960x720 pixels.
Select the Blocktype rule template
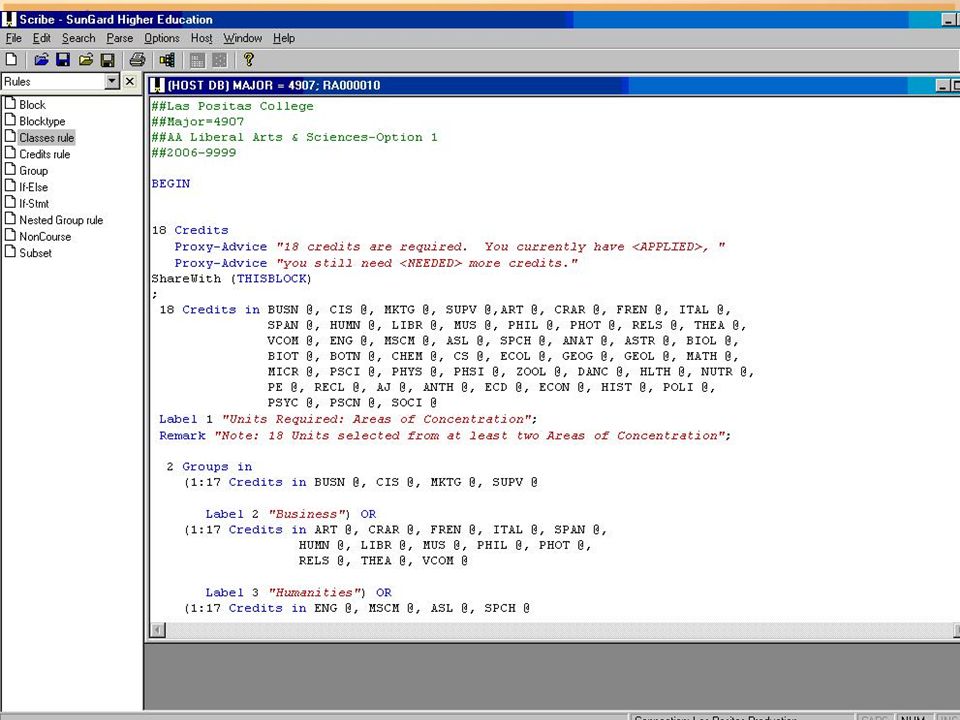coord(42,121)
